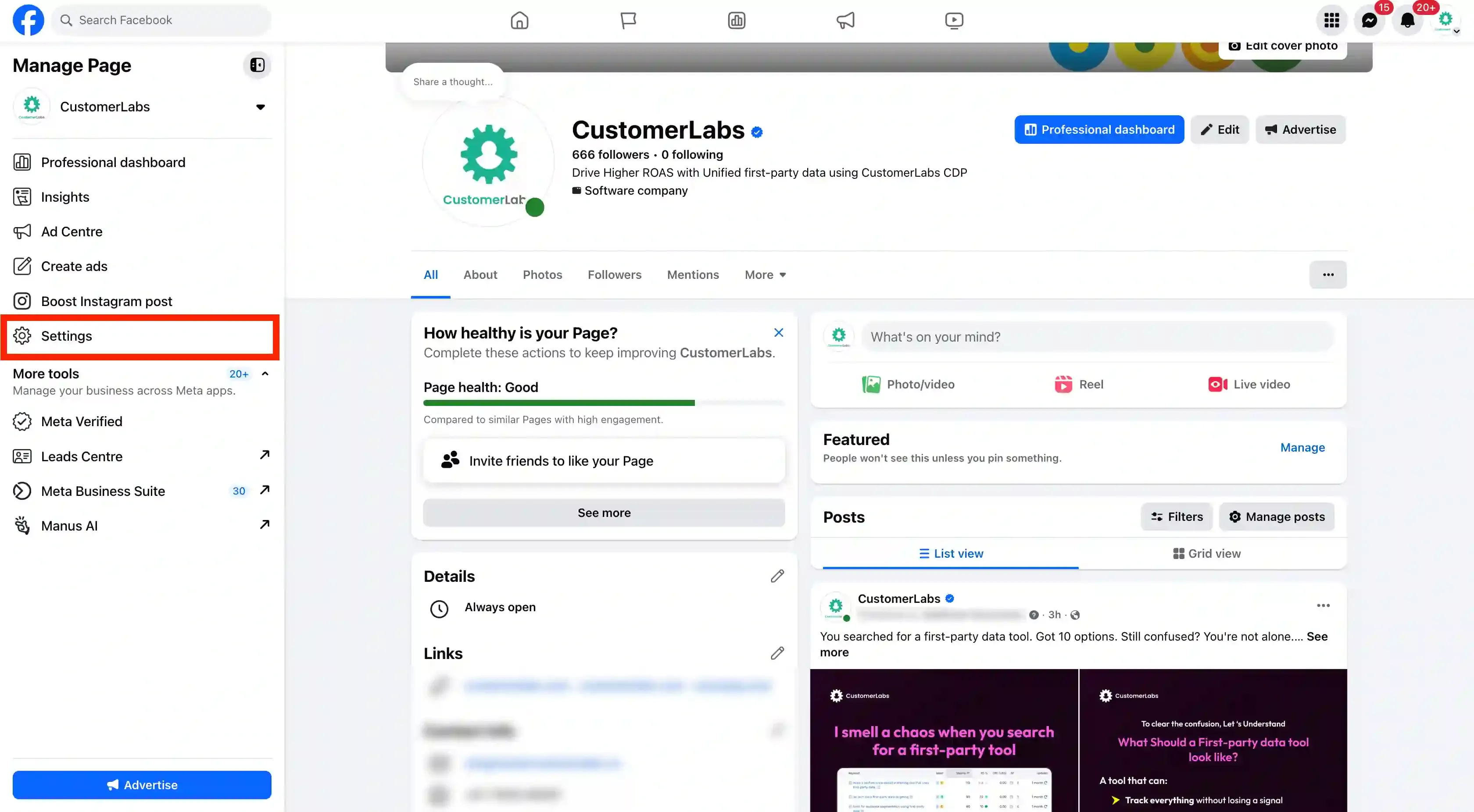Viewport: 1474px width, 812px height.
Task: Open post Filters button
Action: tap(1177, 517)
